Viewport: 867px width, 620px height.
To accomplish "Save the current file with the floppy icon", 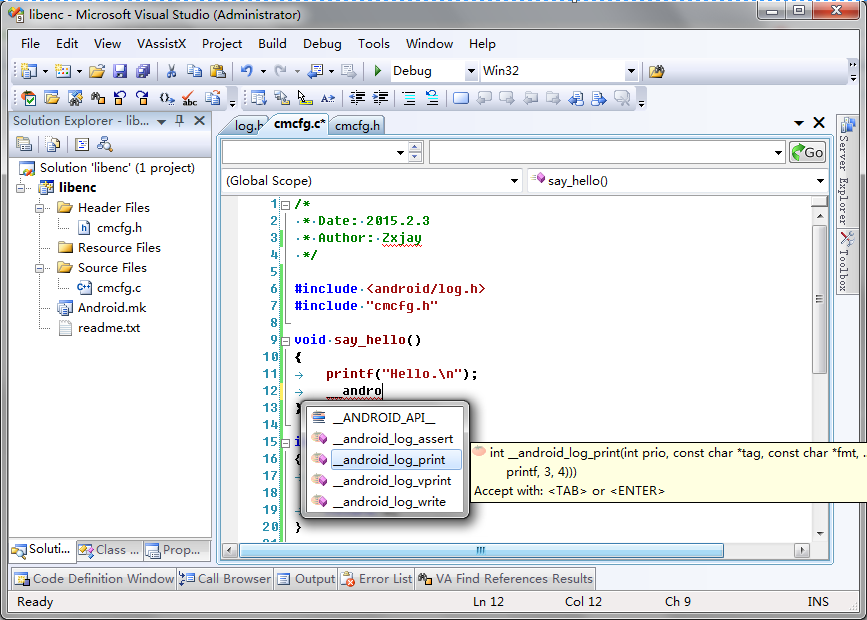I will point(120,71).
